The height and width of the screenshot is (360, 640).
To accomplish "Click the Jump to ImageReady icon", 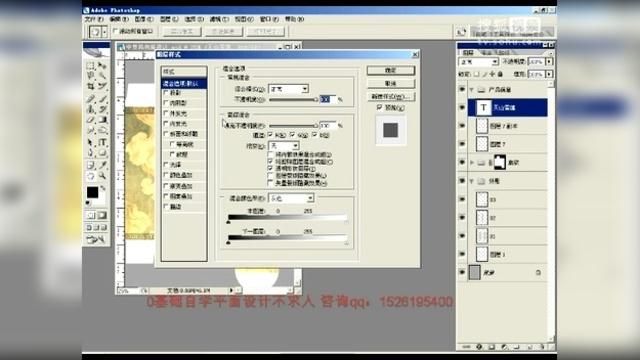I will (96, 239).
